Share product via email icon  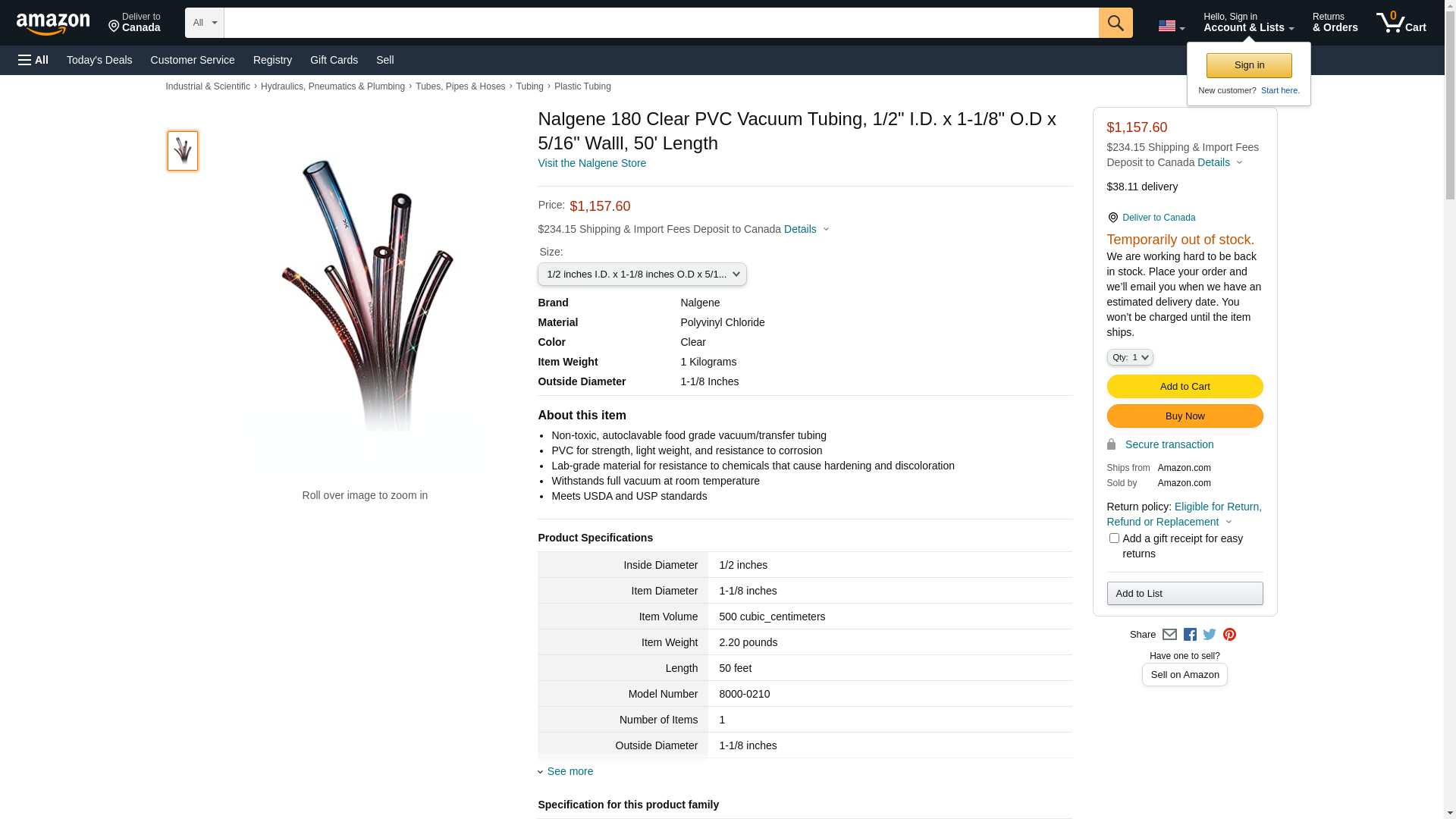(x=1169, y=635)
